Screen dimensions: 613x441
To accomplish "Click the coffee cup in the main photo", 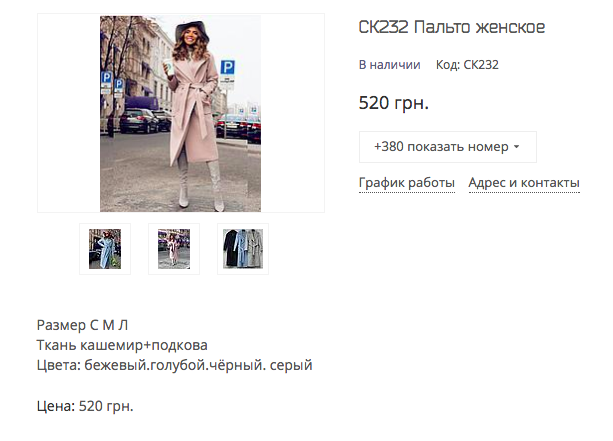I will click(168, 66).
